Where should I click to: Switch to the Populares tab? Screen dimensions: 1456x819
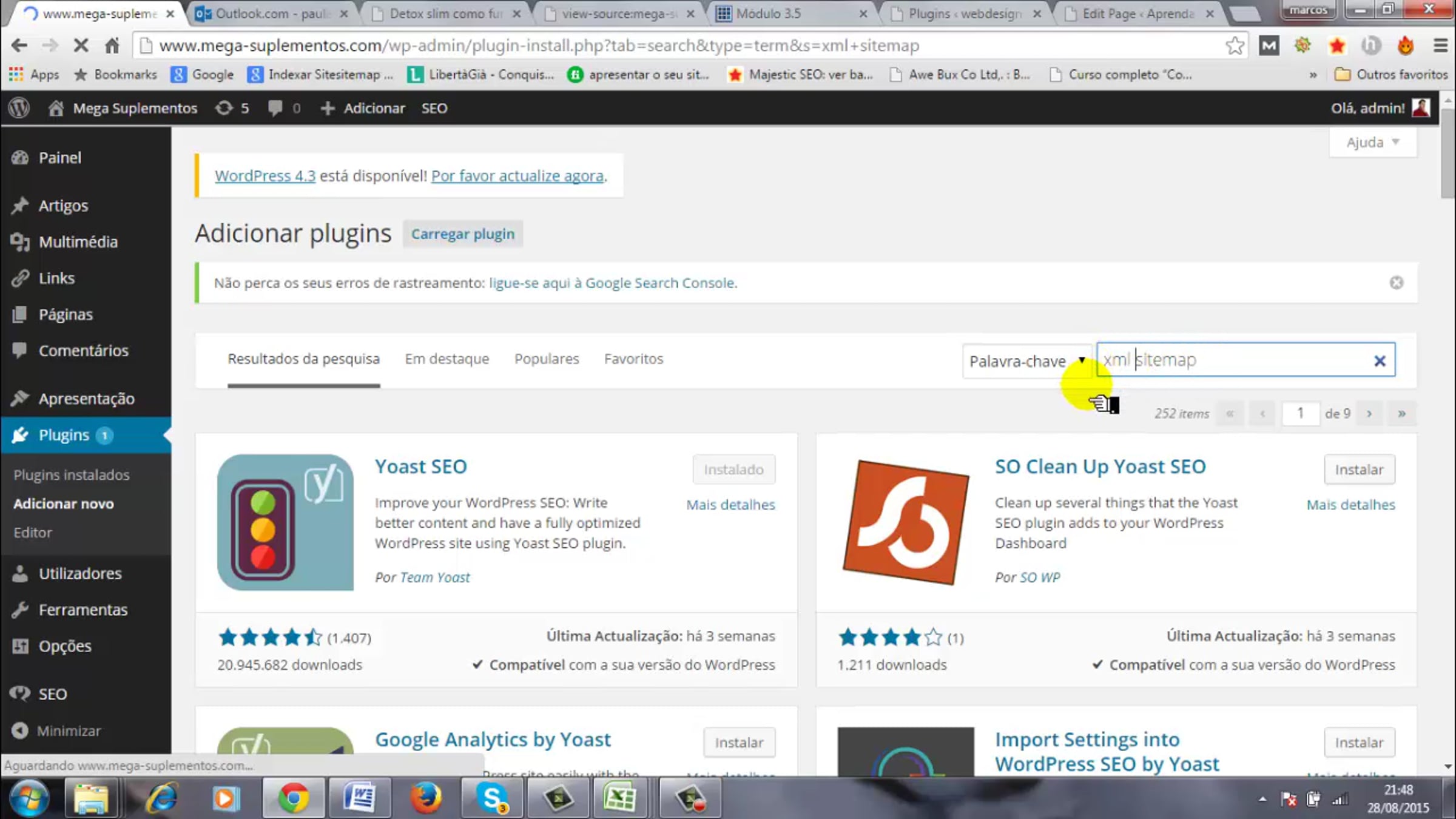click(546, 359)
